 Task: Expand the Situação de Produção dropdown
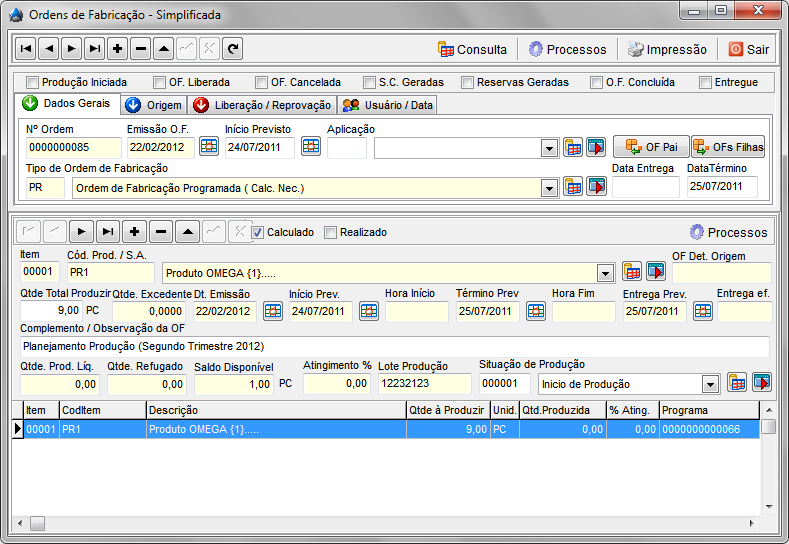710,383
